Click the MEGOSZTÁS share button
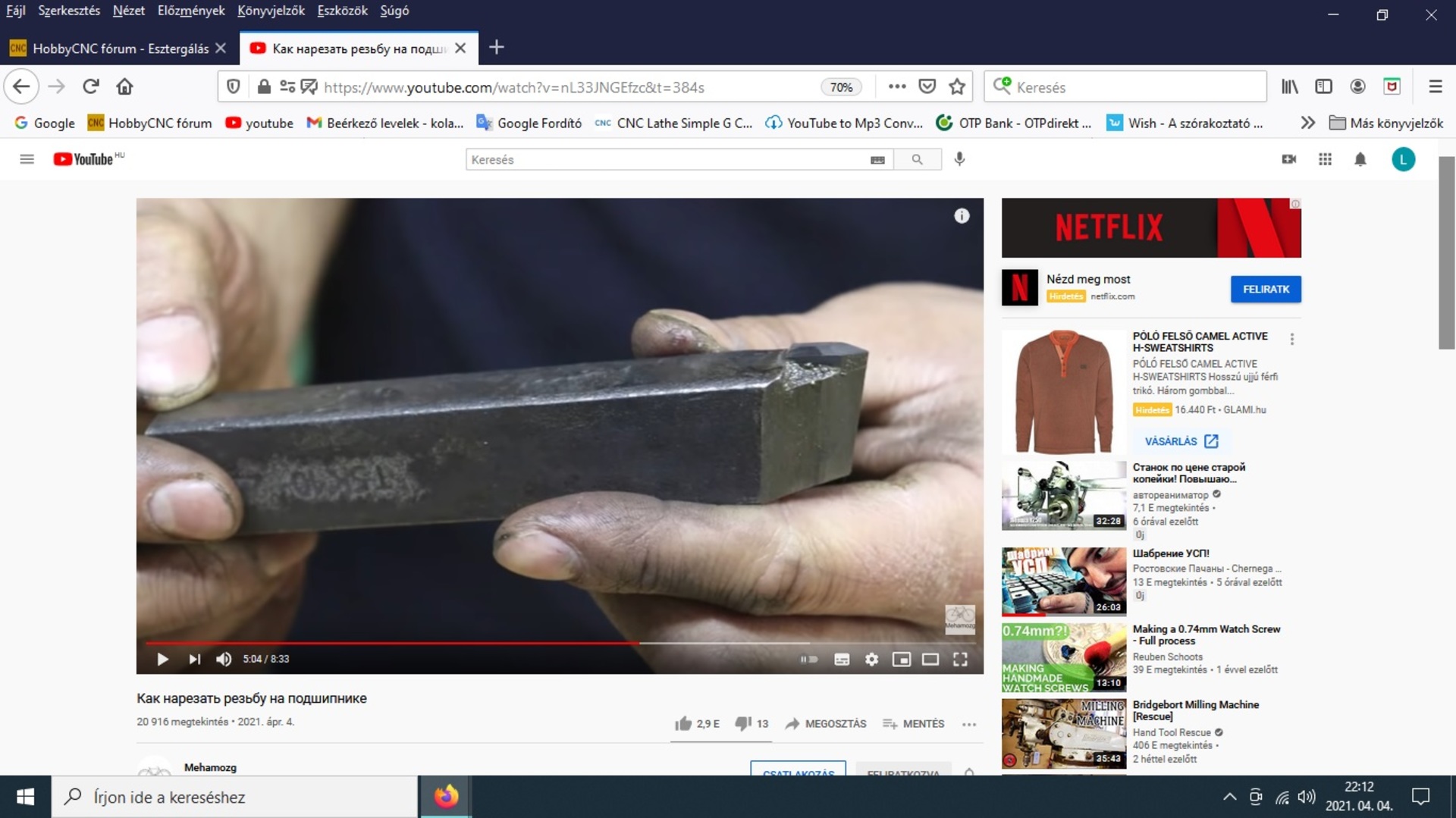1456x818 pixels. tap(826, 723)
